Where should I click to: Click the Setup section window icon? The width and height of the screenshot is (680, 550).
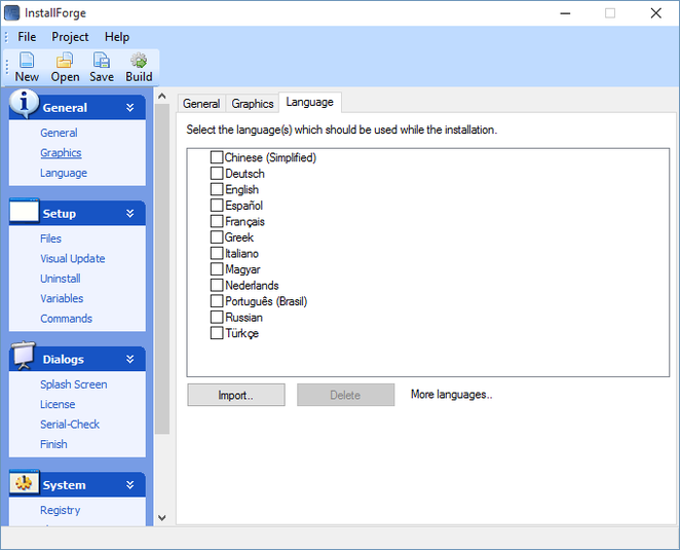click(x=24, y=210)
